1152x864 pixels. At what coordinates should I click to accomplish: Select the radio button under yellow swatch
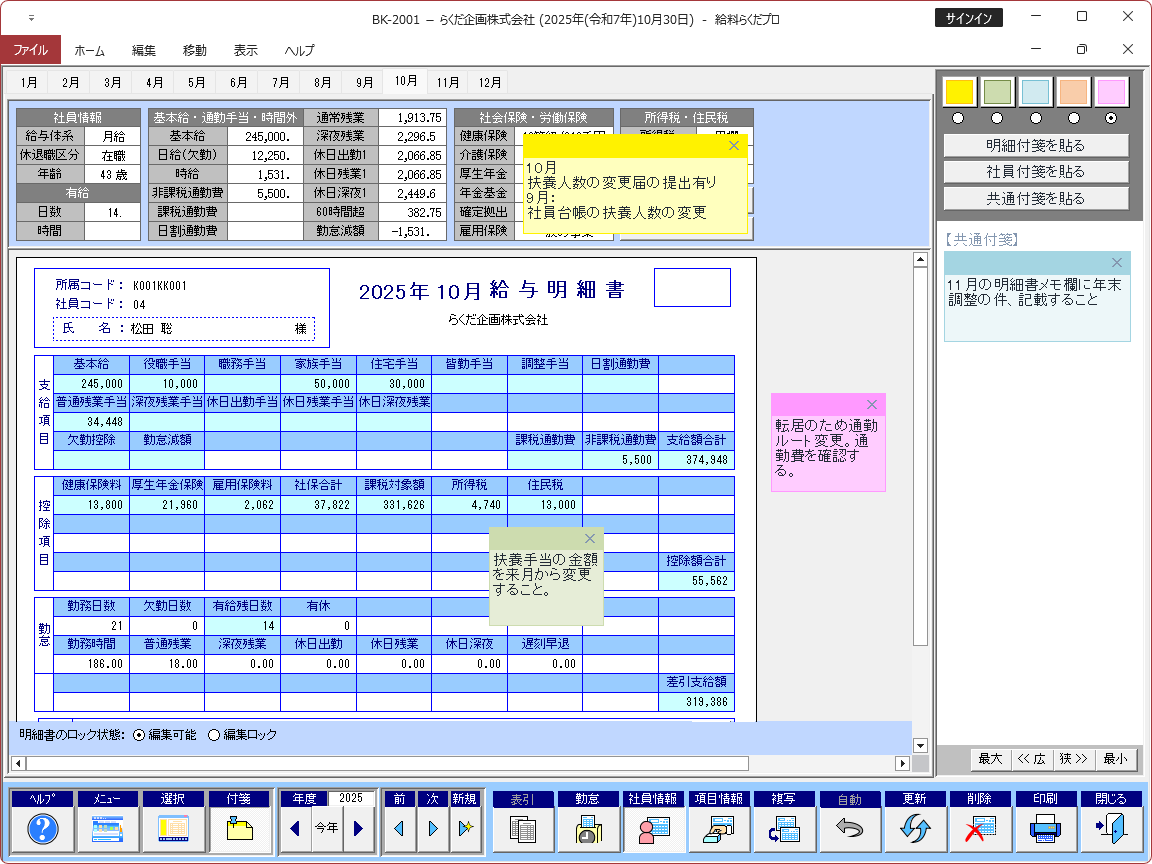pyautogui.click(x=959, y=118)
